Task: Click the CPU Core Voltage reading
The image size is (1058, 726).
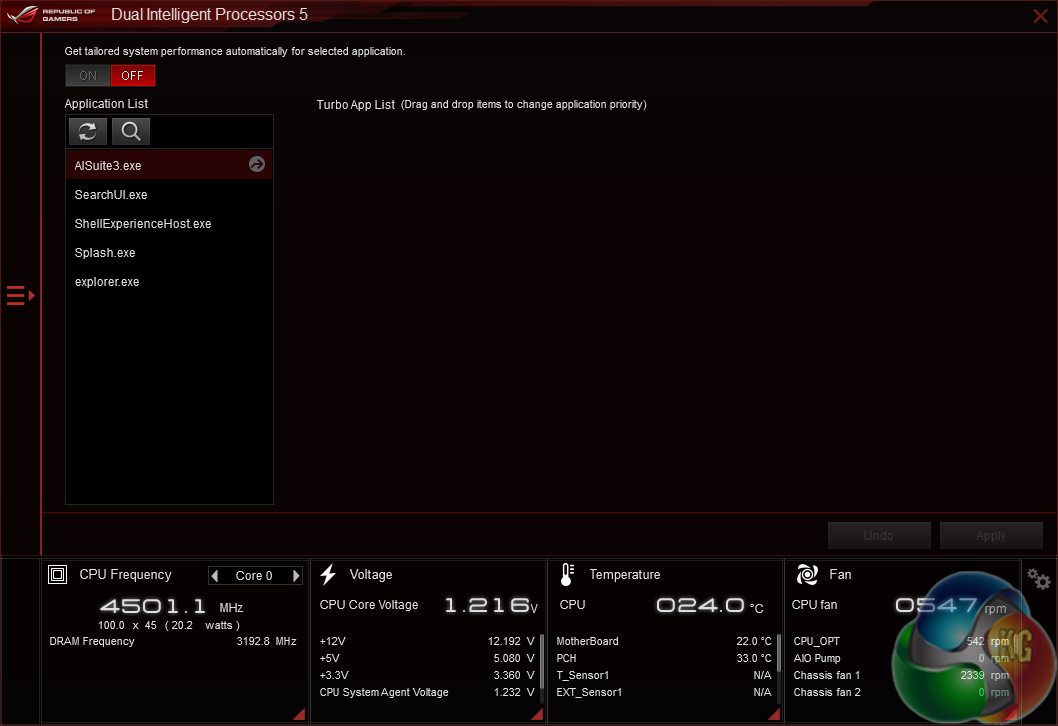Action: (491, 605)
